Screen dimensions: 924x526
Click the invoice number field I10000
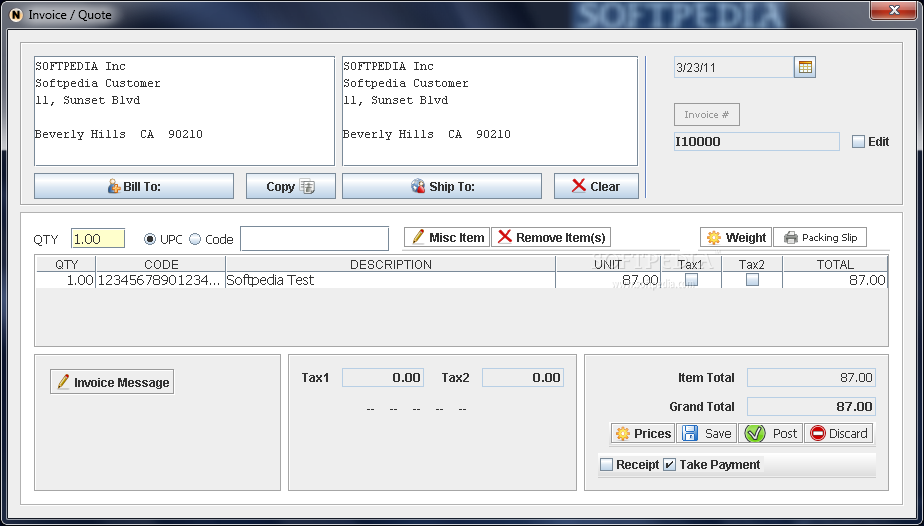(x=757, y=141)
